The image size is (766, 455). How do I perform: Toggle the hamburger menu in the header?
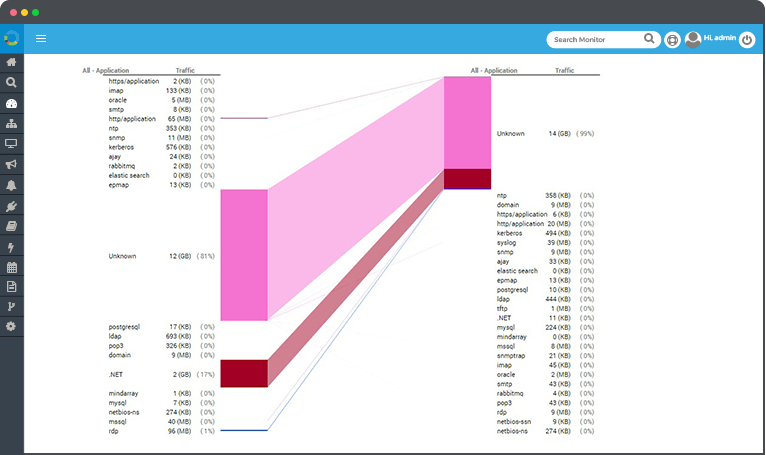(x=41, y=39)
